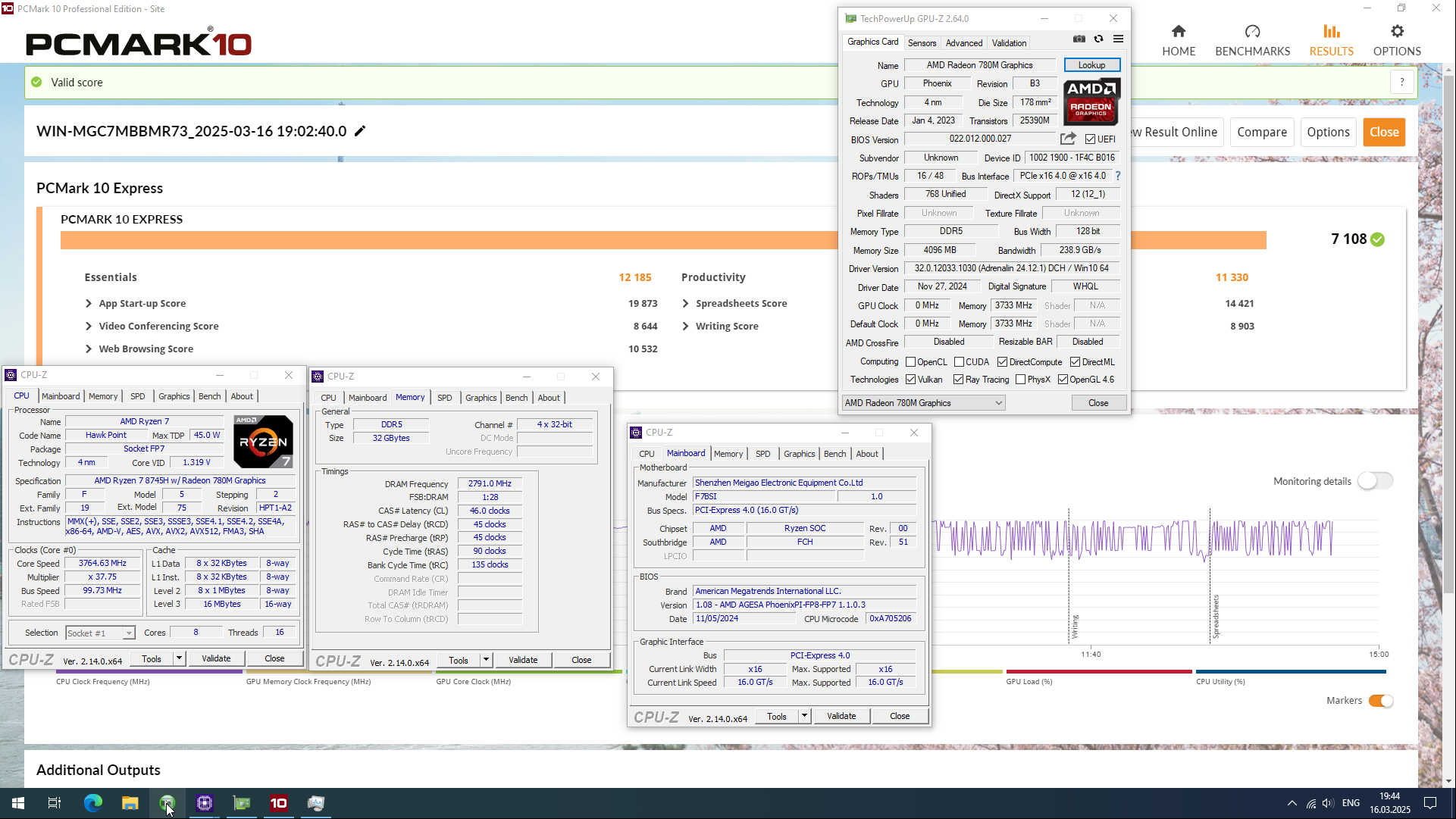Click the Spreadsheets timeline marker

1215,617
